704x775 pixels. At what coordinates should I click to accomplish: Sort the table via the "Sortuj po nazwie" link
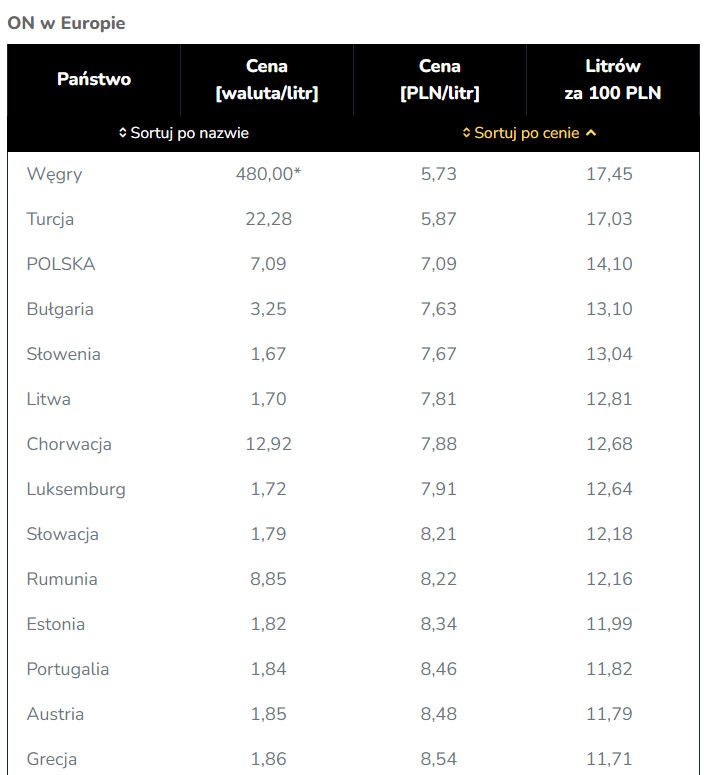point(190,133)
